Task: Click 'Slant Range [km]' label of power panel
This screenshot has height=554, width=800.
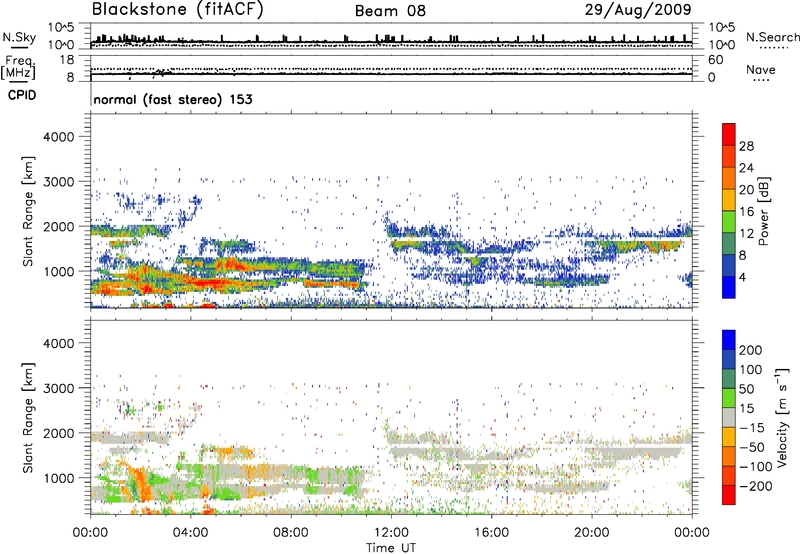Action: 28,211
